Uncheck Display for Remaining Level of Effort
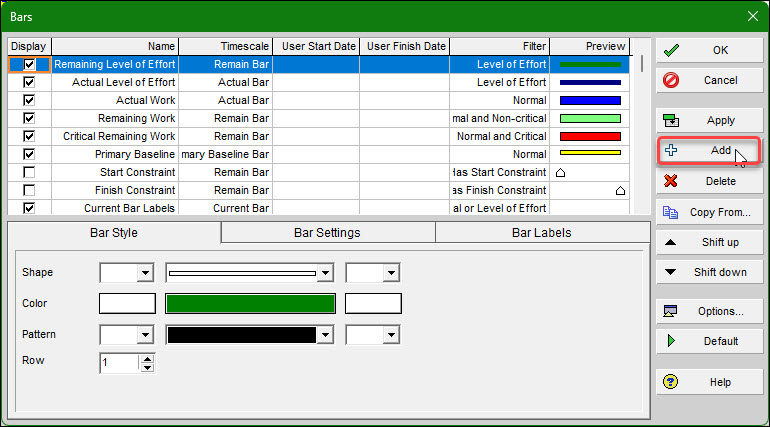The width and height of the screenshot is (770, 427). [x=29, y=64]
